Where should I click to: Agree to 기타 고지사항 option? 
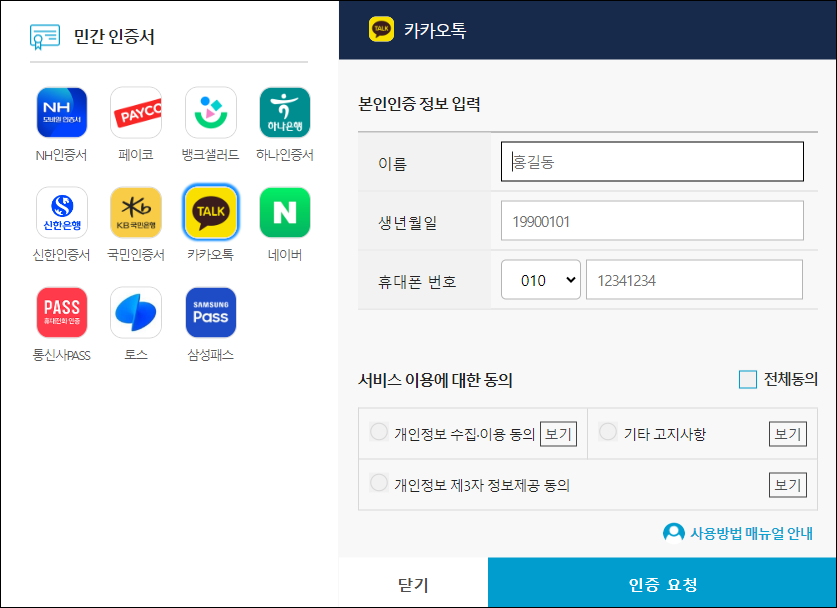[608, 432]
